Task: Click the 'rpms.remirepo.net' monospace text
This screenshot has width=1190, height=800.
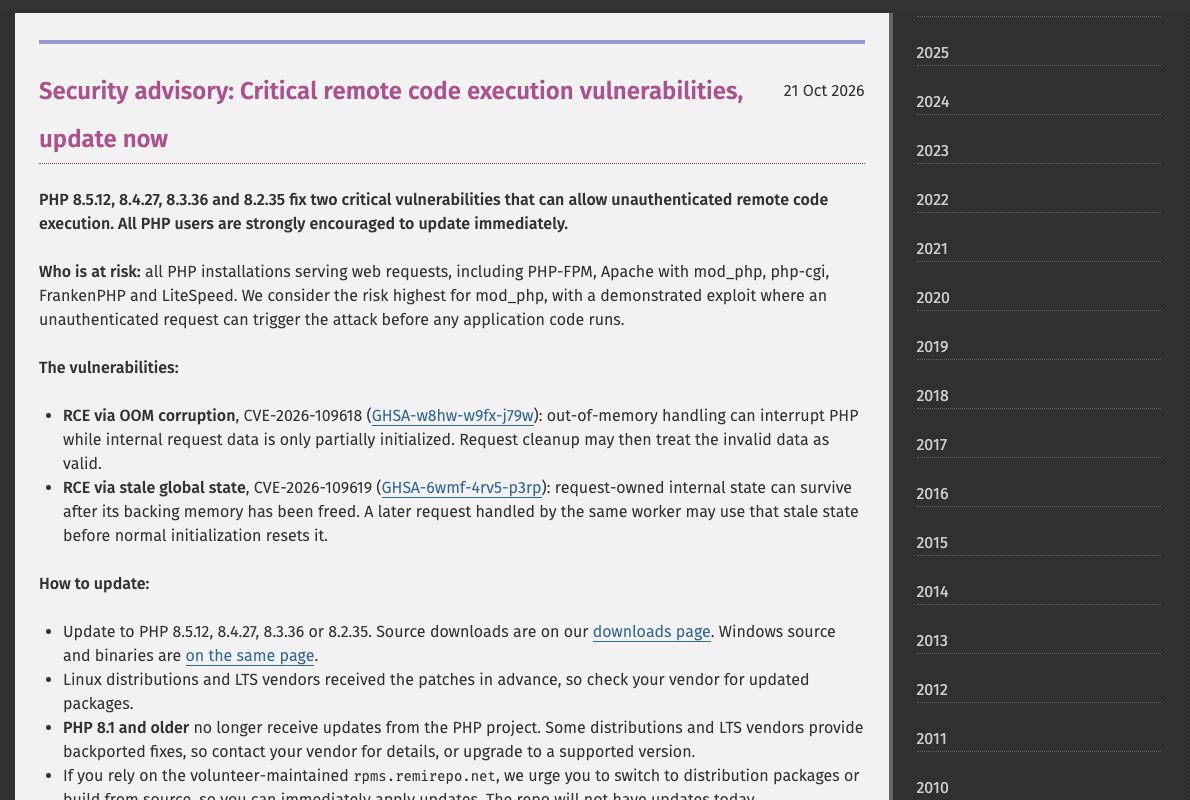Action: [x=424, y=776]
